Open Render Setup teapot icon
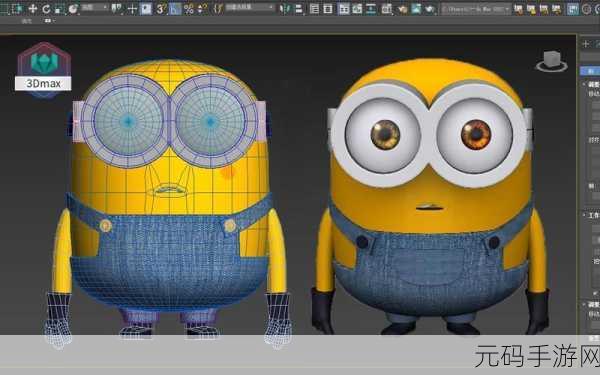 [402, 9]
